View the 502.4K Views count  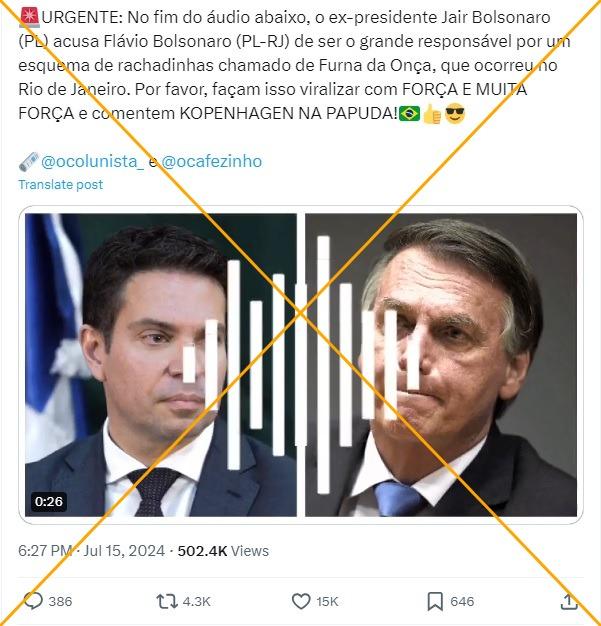(x=223, y=551)
